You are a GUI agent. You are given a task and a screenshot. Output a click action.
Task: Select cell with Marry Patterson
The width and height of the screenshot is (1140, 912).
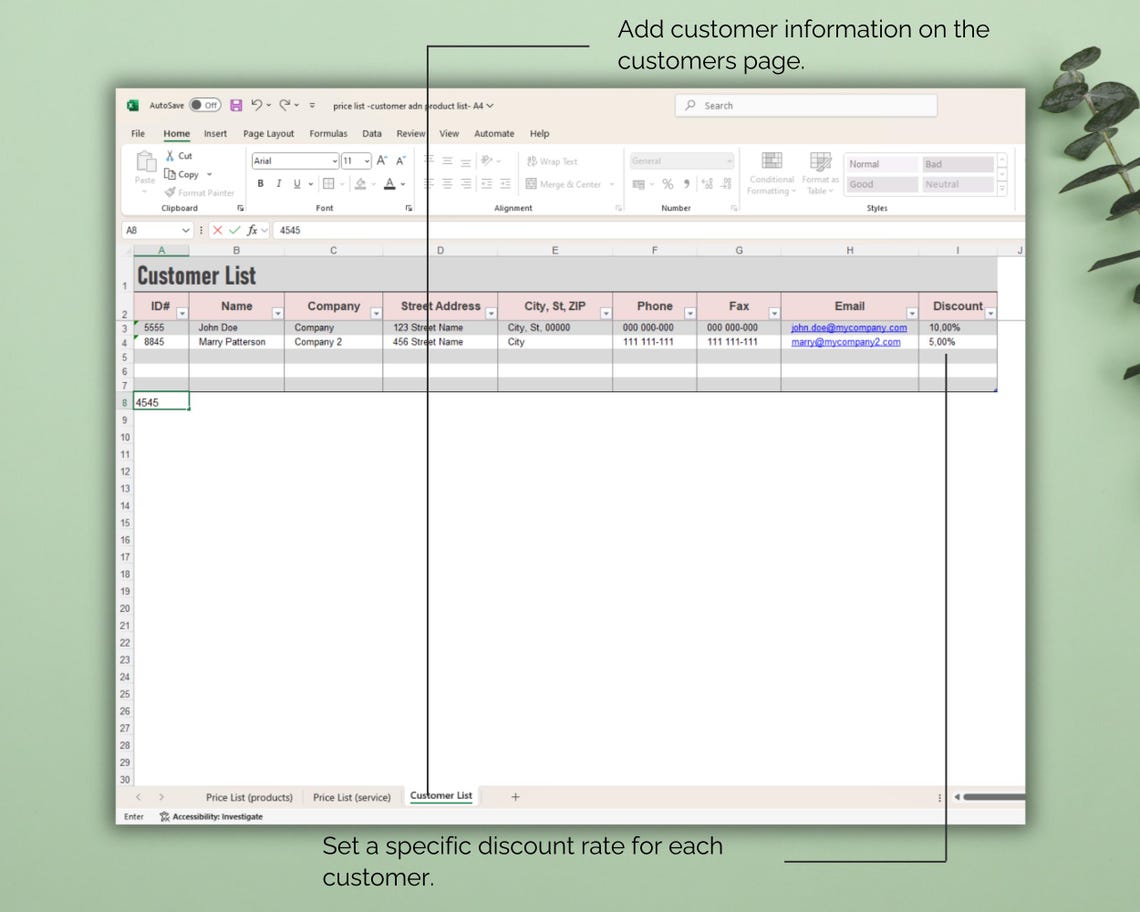[x=236, y=342]
